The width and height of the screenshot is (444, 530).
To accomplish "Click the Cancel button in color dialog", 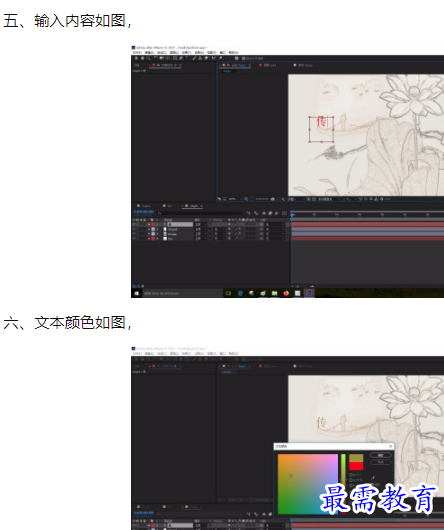I will (x=381, y=462).
